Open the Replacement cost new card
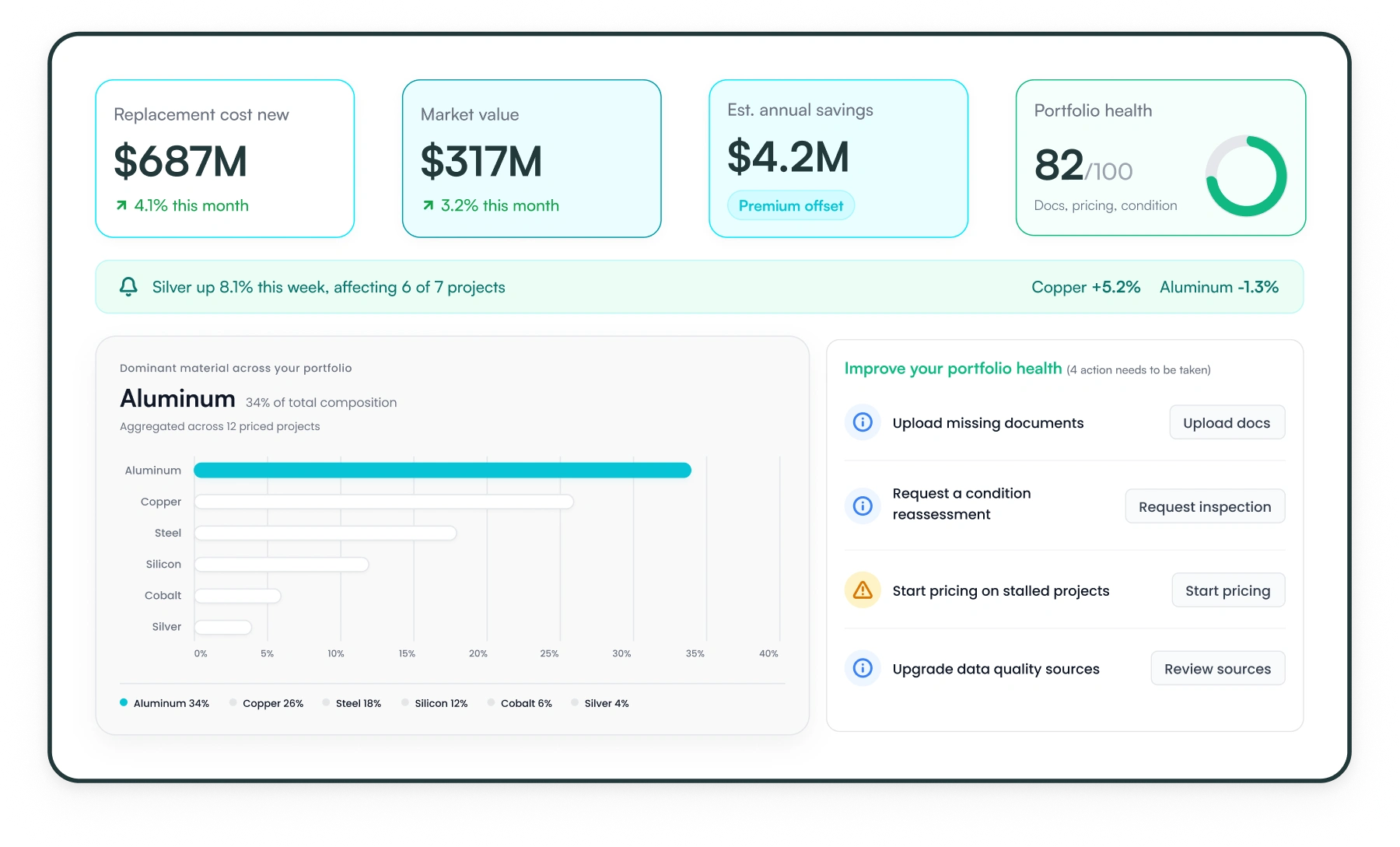This screenshot has height=847, width=1400. pos(225,159)
